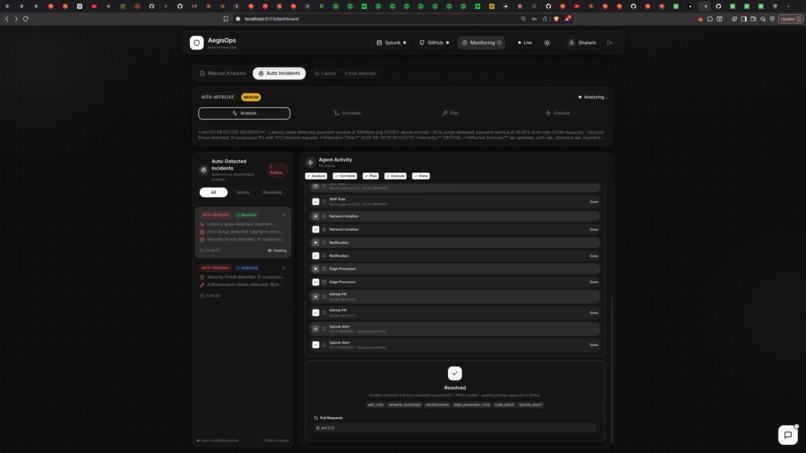Viewport: 806px width, 453px height.
Task: Click checkbox on Network Isolation Done row
Action: point(316,229)
